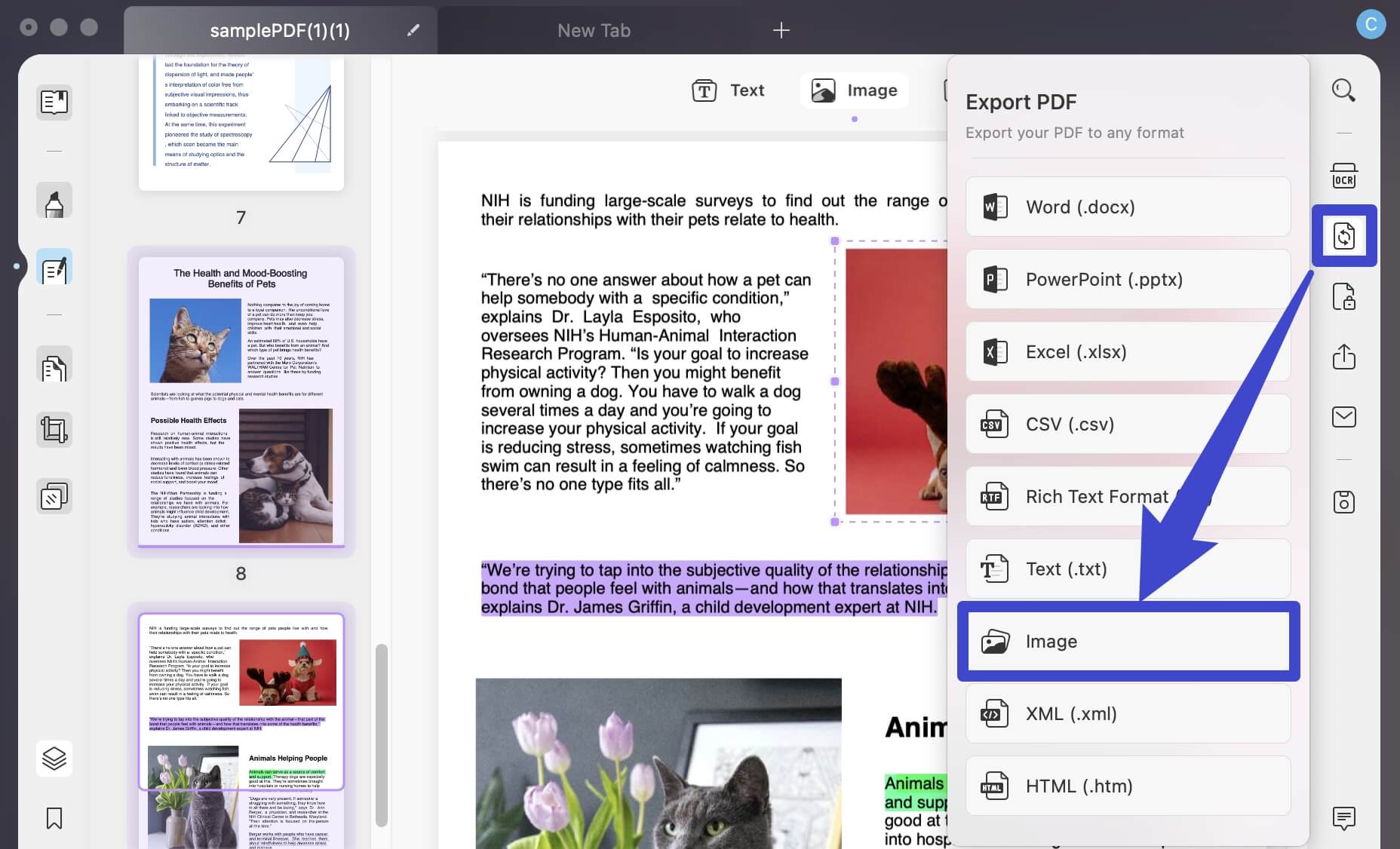The width and height of the screenshot is (1400, 849).
Task: Export as Rich Text Format
Action: click(x=1127, y=496)
